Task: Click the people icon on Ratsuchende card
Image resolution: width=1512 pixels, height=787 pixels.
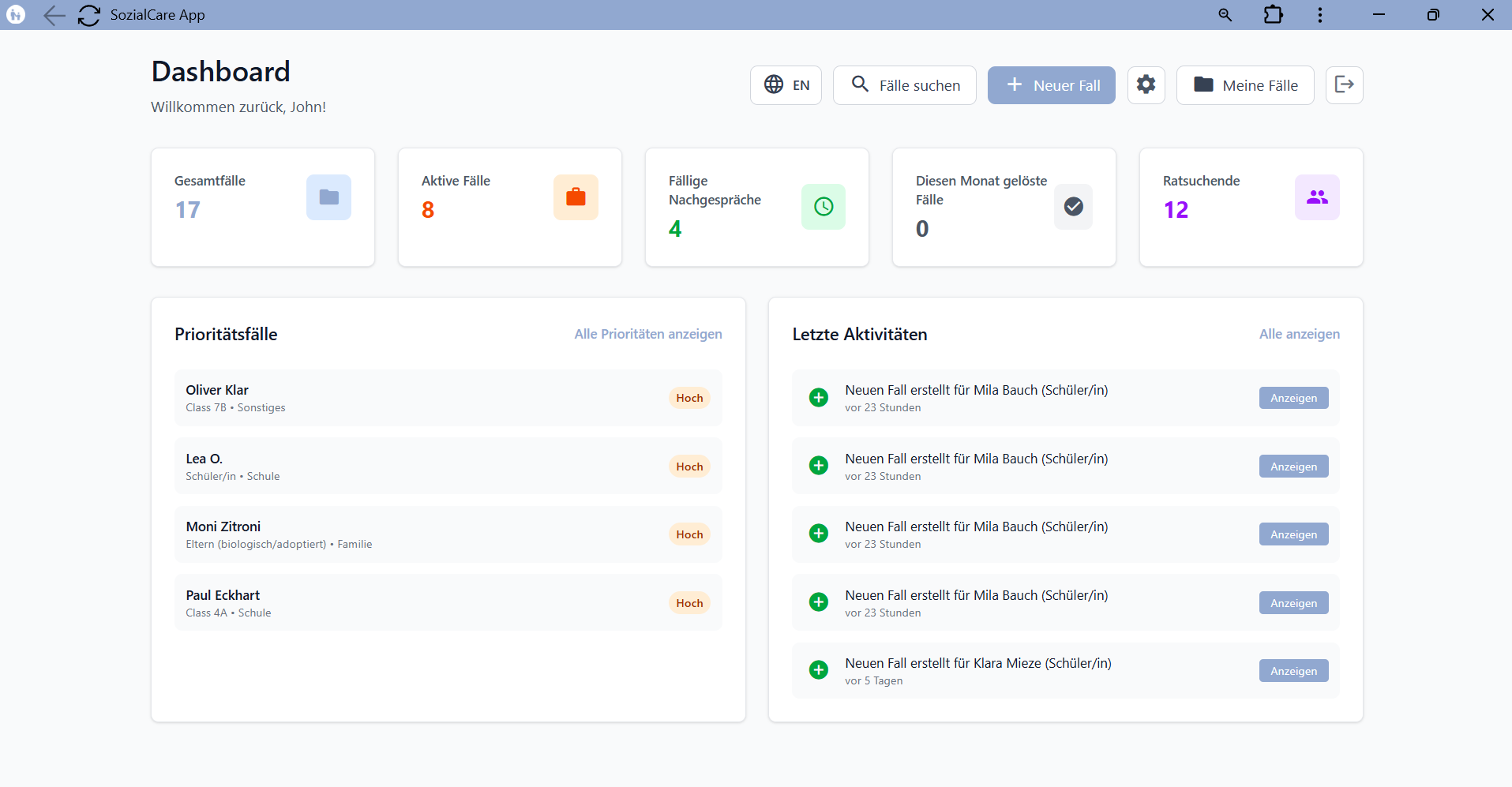Action: (1316, 197)
